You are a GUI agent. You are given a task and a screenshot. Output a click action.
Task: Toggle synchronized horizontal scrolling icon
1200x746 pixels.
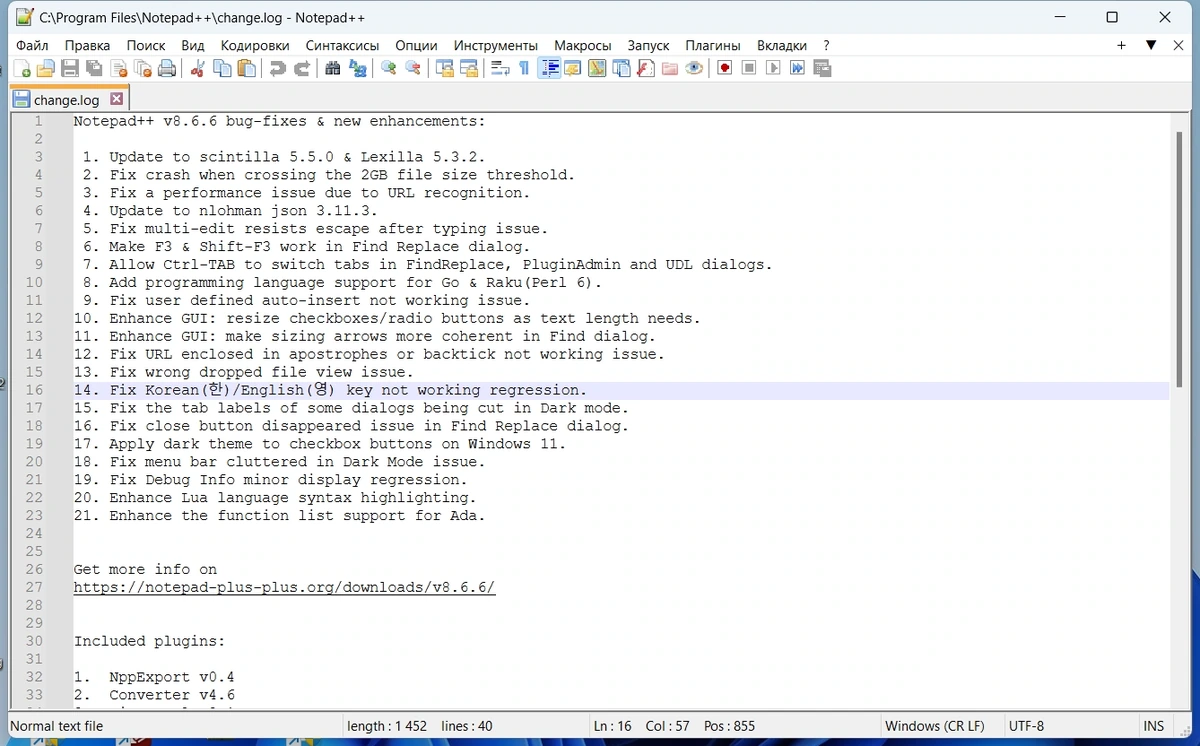[468, 68]
